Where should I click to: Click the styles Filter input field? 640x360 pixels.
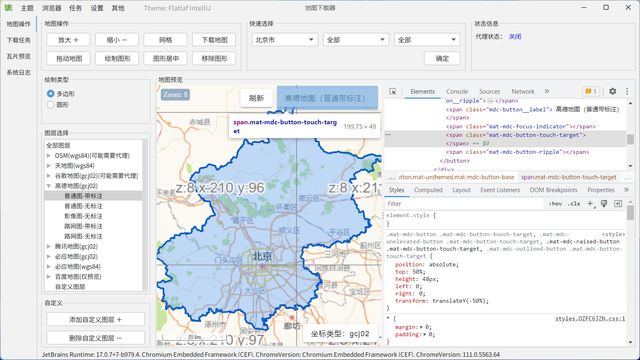pyautogui.click(x=464, y=203)
